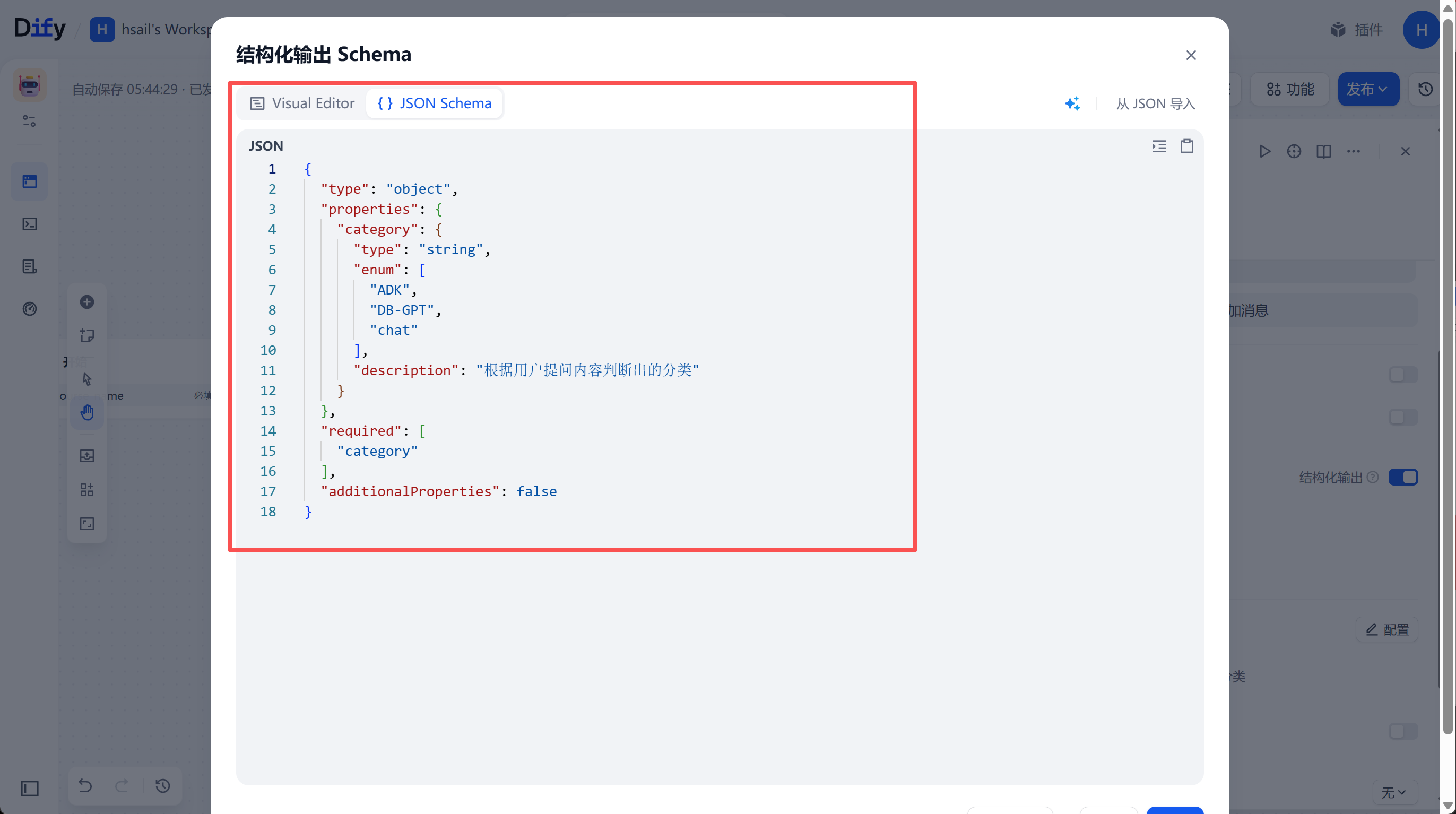The image size is (1456, 814).
Task: Toggle the switch below the 配置 button
Action: [1403, 731]
